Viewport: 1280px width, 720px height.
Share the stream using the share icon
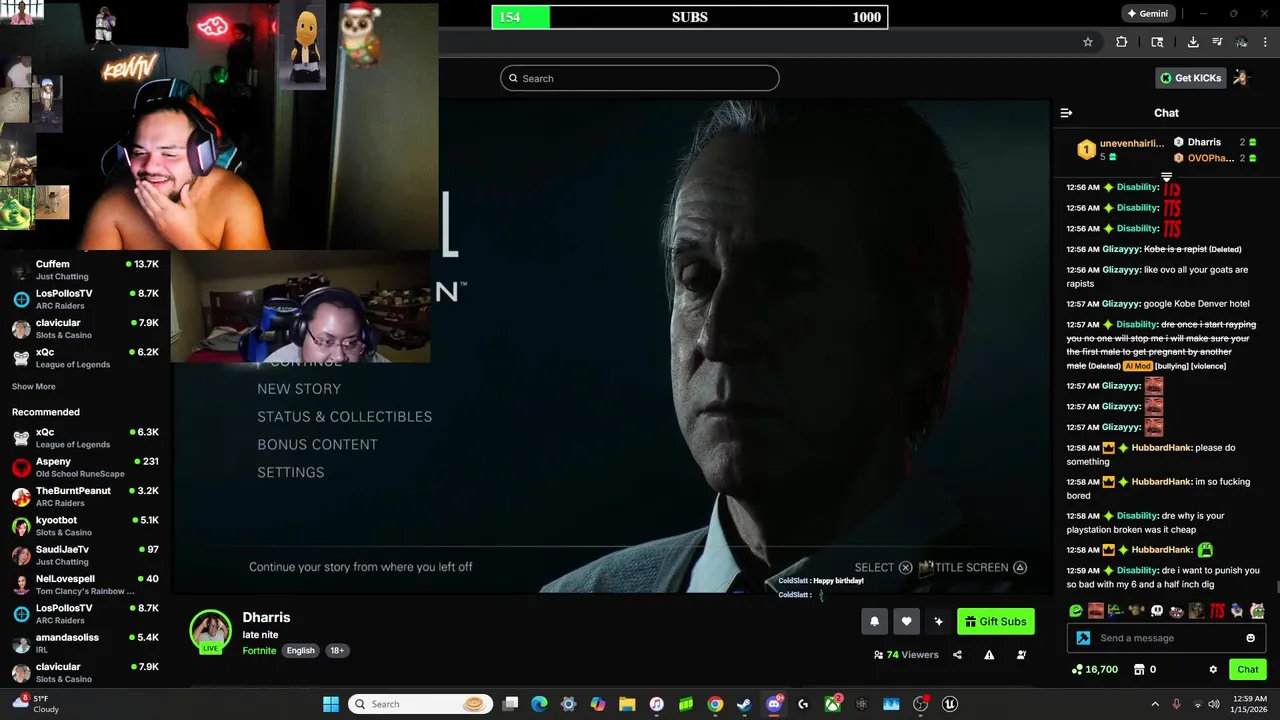point(957,655)
